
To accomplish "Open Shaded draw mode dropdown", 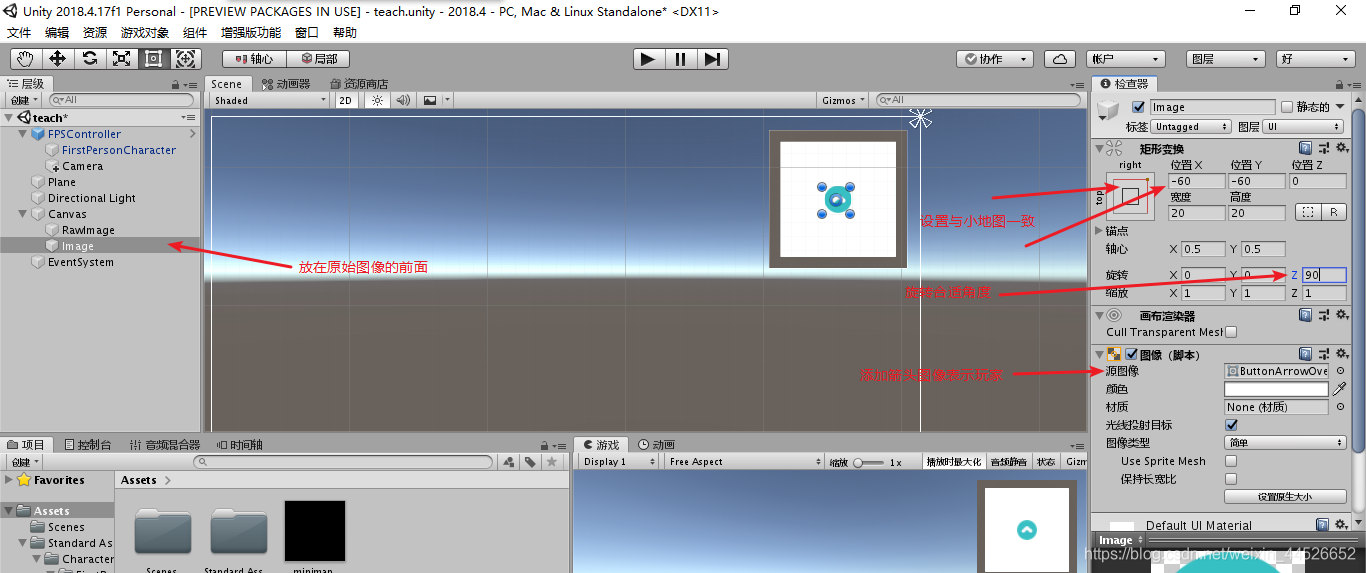I will point(270,100).
